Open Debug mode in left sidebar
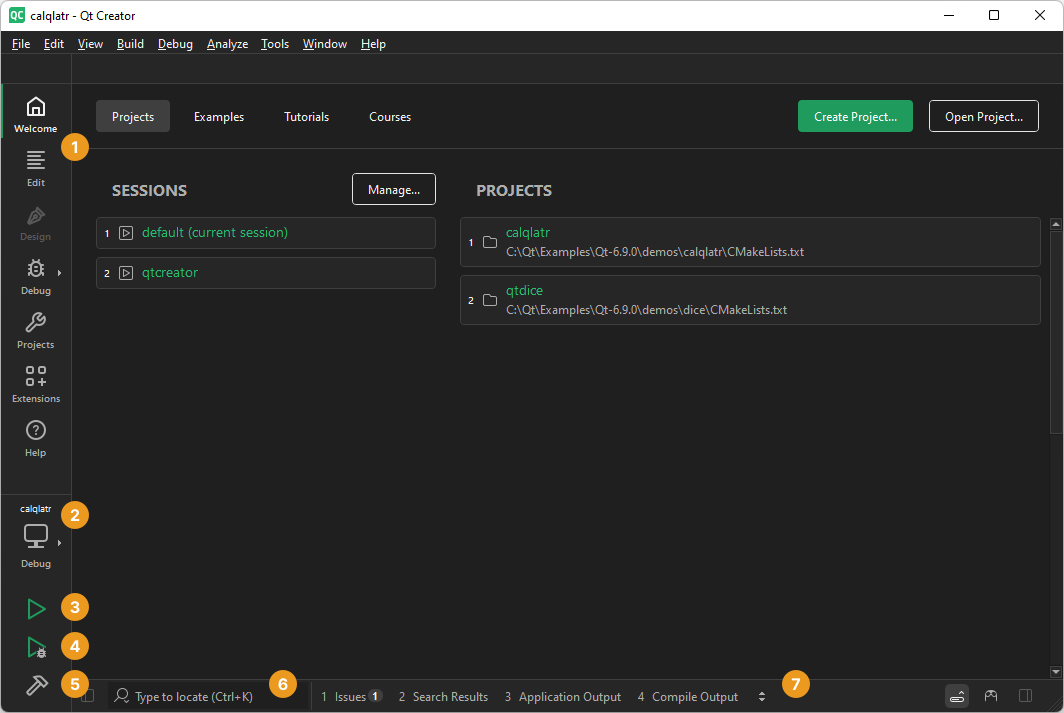This screenshot has width=1064, height=713. (36, 276)
